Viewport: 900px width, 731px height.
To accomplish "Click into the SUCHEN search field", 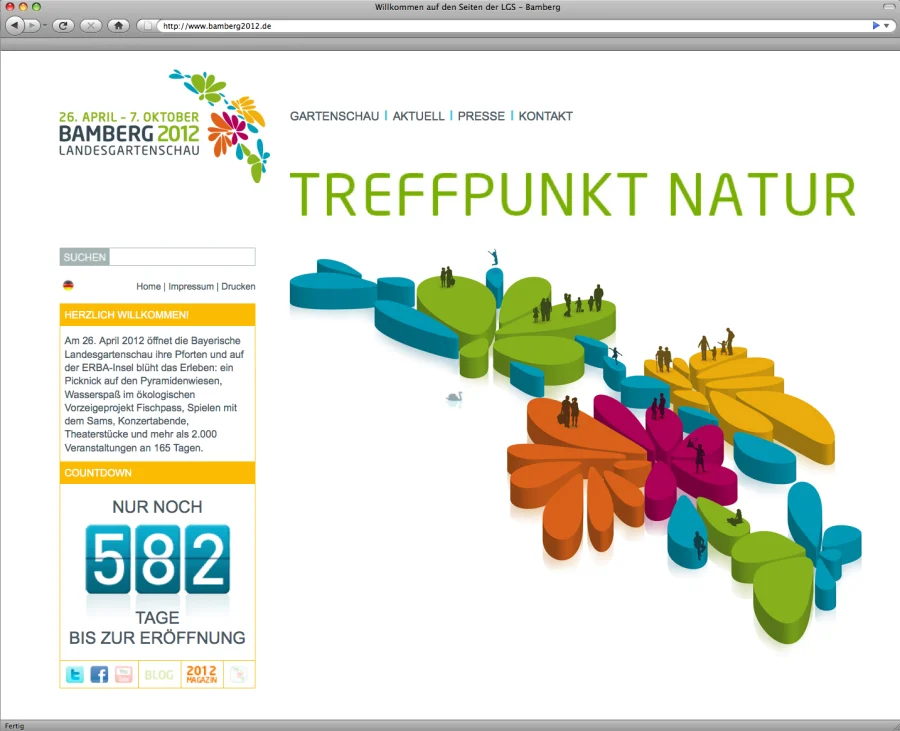I will click(x=182, y=257).
